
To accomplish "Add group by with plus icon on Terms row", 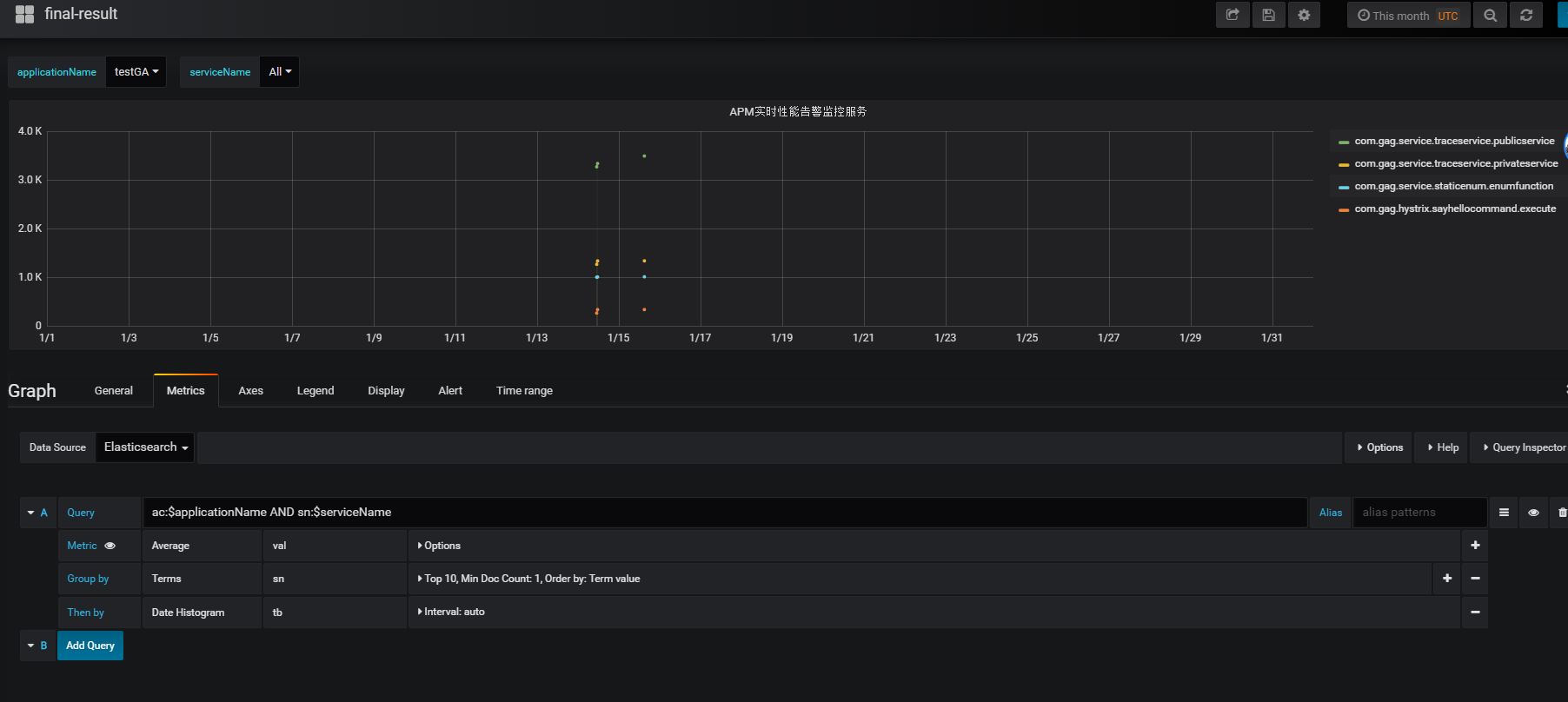I will point(1447,579).
